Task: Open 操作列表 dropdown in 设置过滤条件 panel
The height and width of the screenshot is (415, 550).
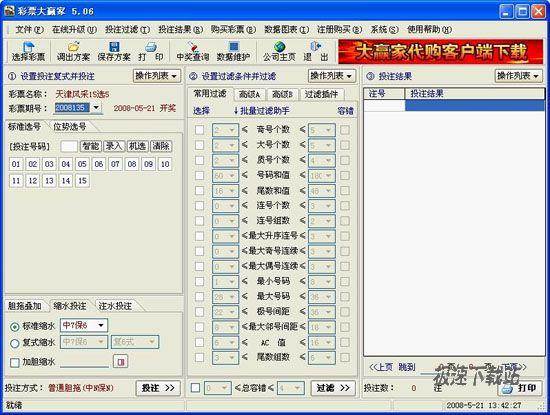Action: click(x=332, y=76)
